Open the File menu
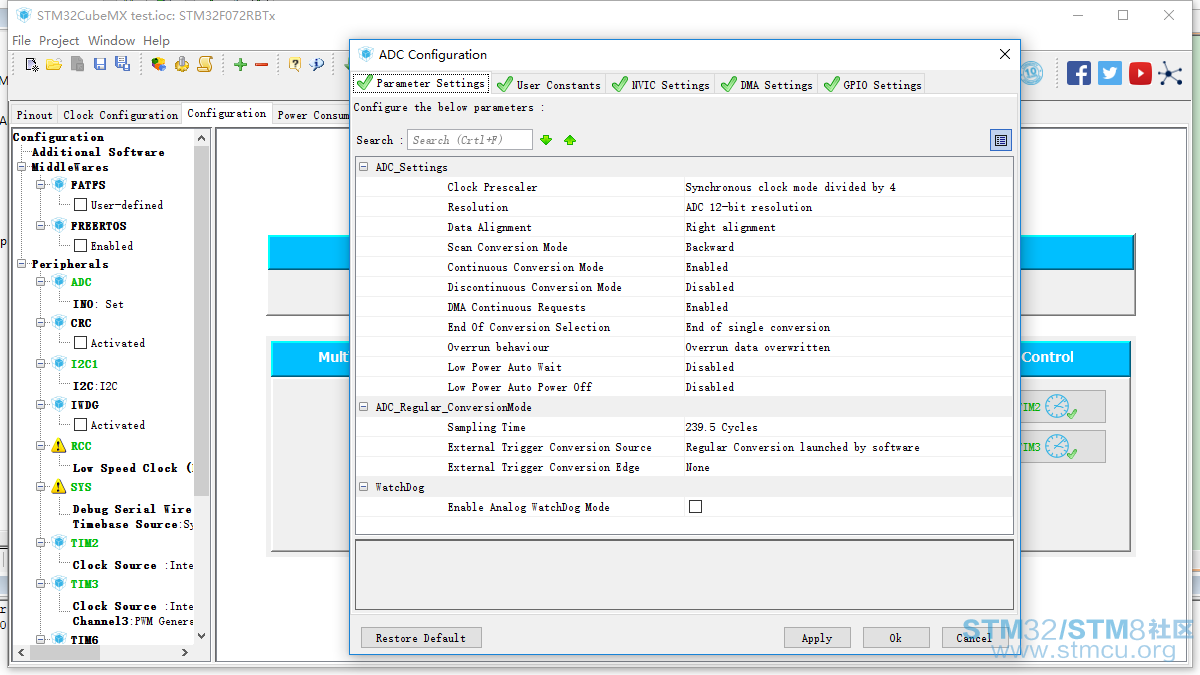 click(21, 41)
